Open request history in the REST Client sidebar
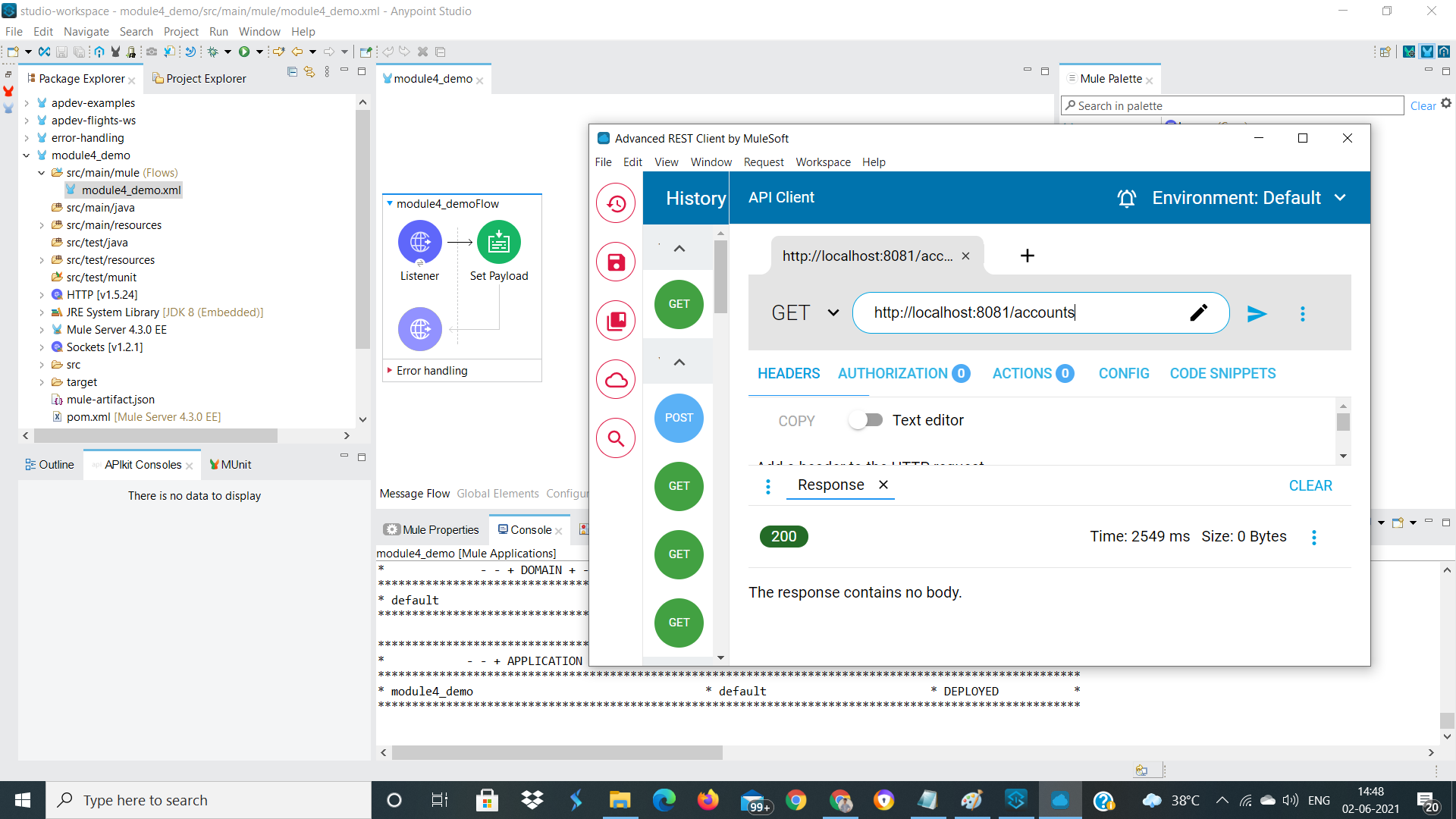The width and height of the screenshot is (1456, 819). click(x=615, y=202)
